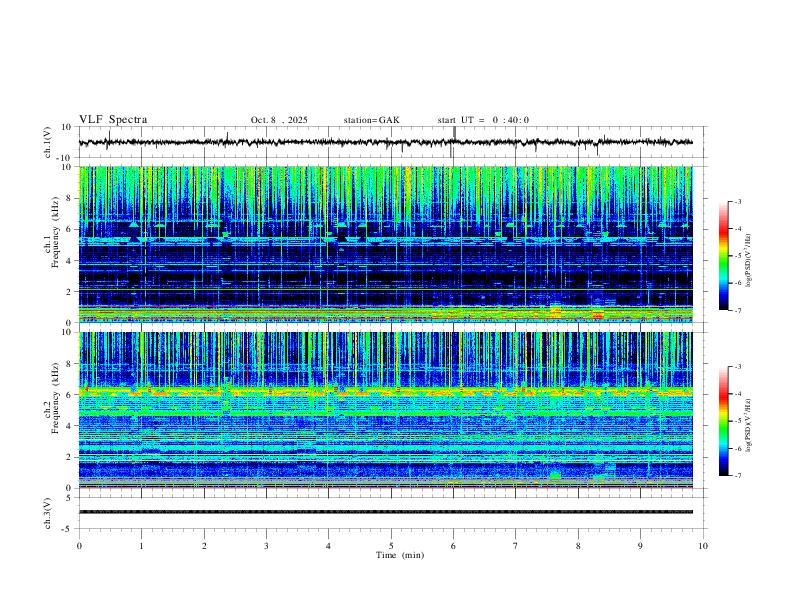Click time axis tick label "5"
Image resolution: width=792 pixels, height=612 pixels.
click(391, 546)
